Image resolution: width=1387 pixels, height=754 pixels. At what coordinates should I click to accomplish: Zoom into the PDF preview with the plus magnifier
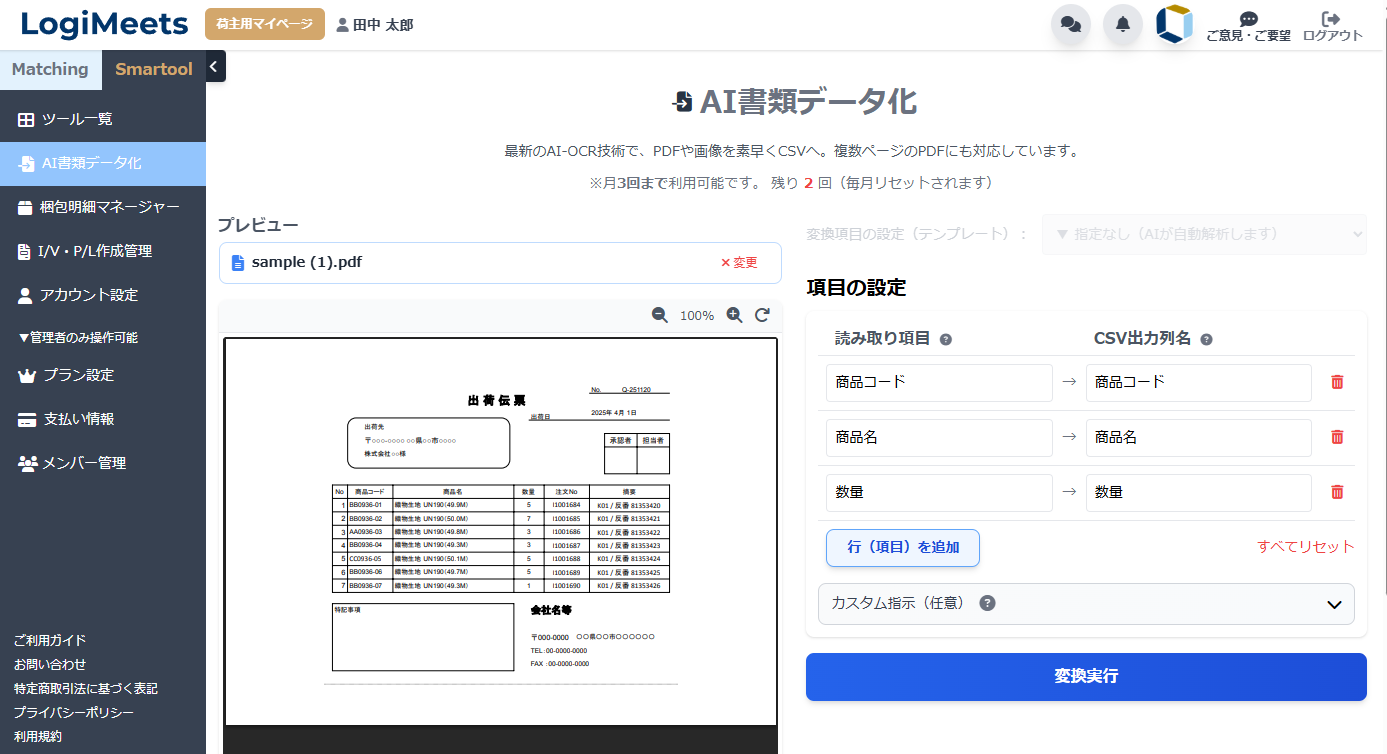(x=734, y=314)
